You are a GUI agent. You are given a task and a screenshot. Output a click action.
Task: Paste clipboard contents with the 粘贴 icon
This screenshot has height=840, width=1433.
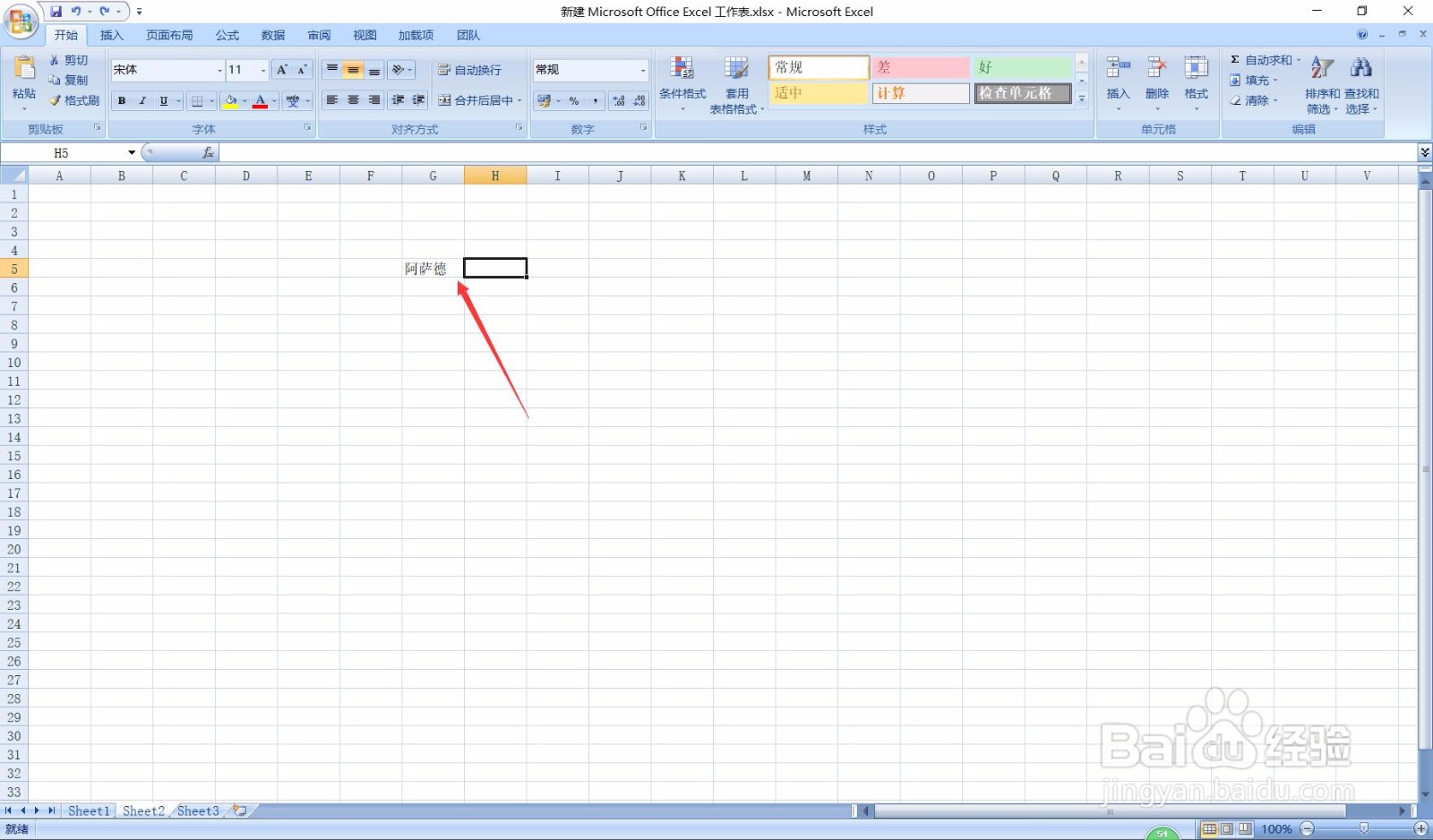click(24, 68)
